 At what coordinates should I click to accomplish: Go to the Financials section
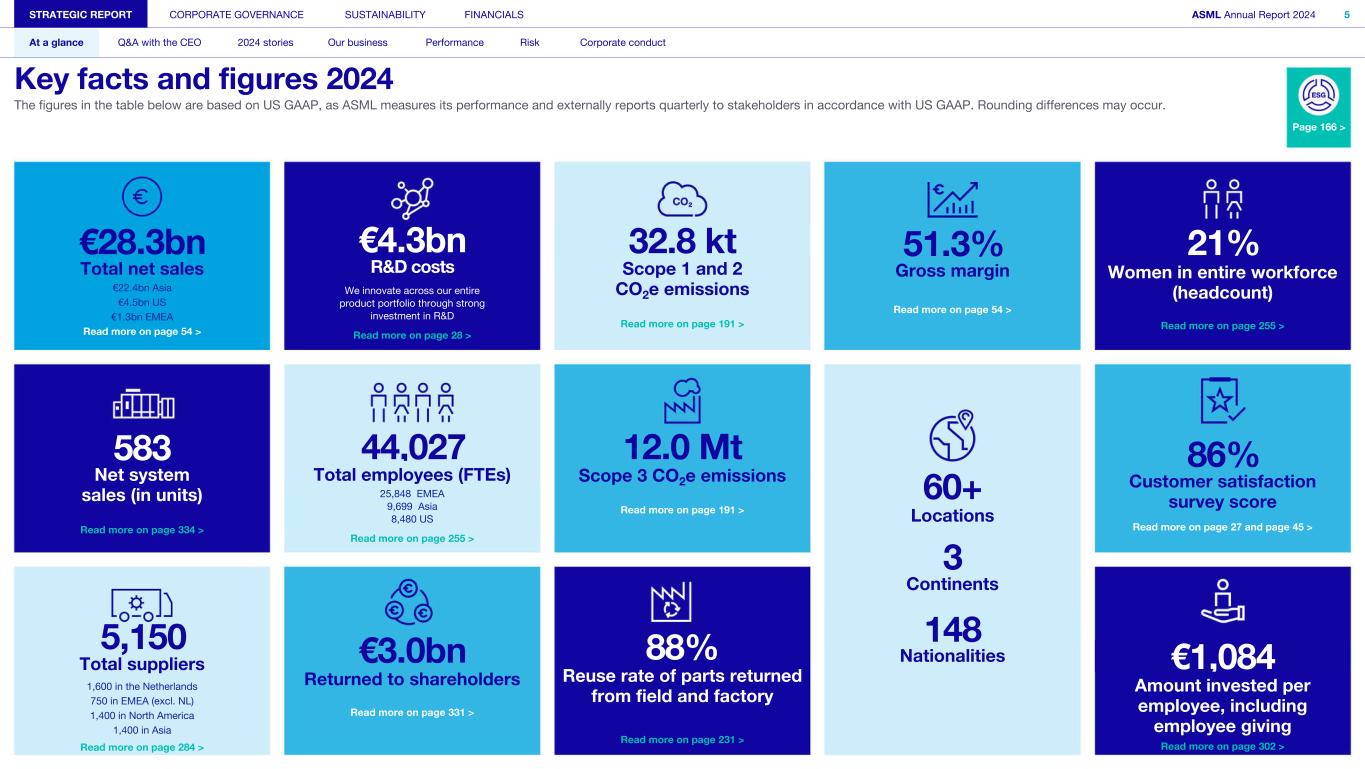494,14
